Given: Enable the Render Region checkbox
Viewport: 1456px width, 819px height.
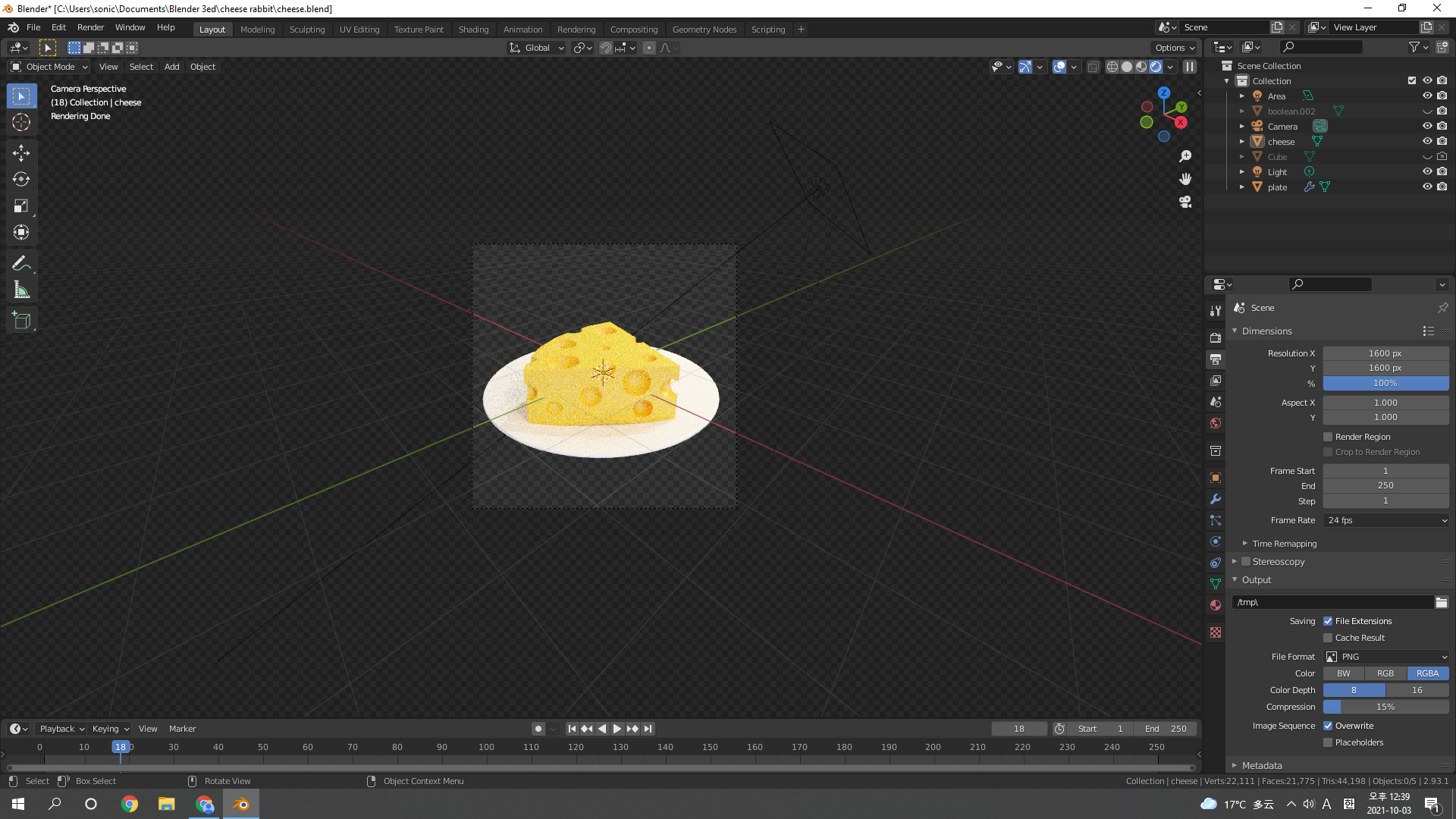Looking at the screenshot, I should pyautogui.click(x=1328, y=437).
